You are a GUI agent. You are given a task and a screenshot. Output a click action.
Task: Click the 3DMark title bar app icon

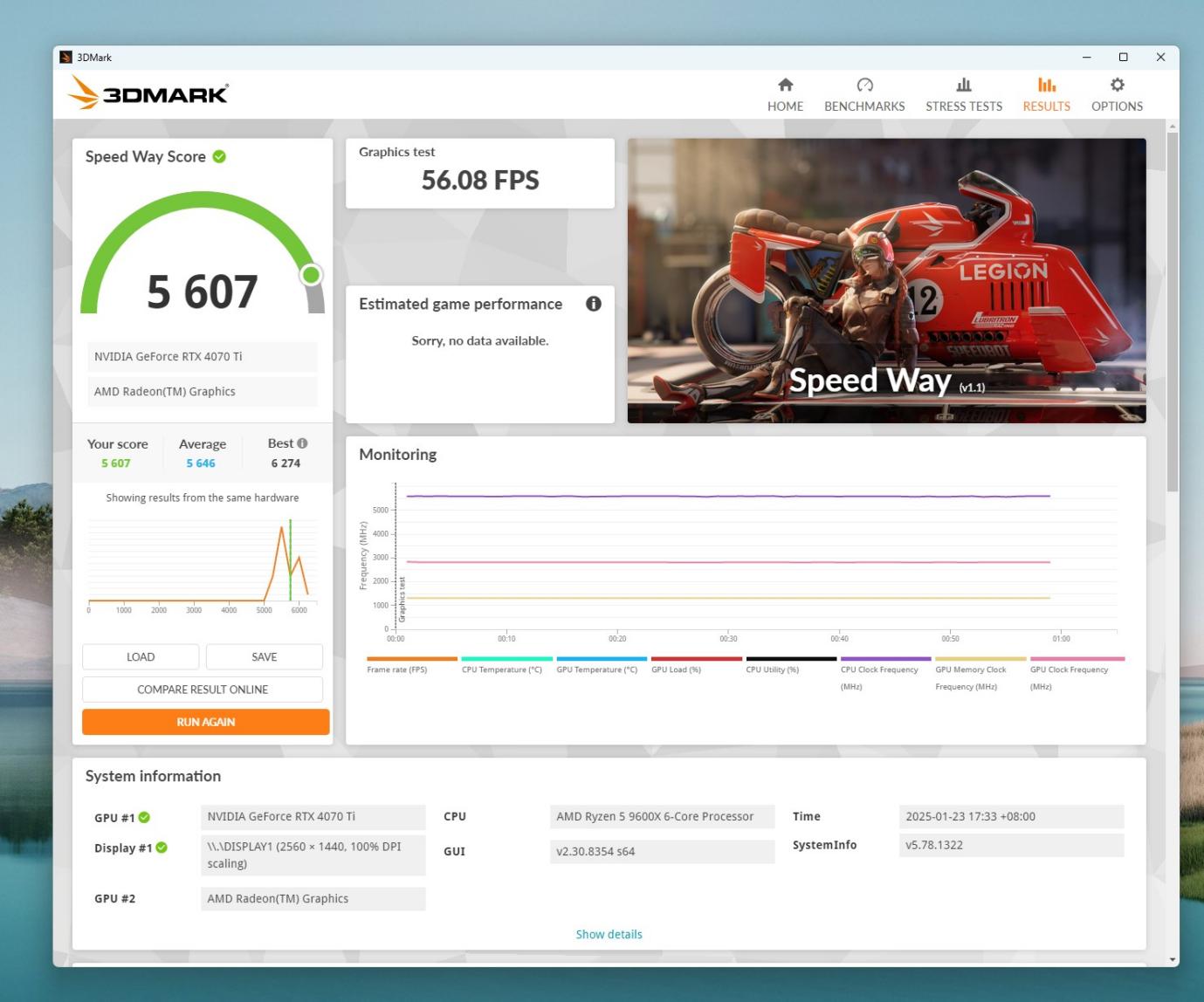point(65,58)
